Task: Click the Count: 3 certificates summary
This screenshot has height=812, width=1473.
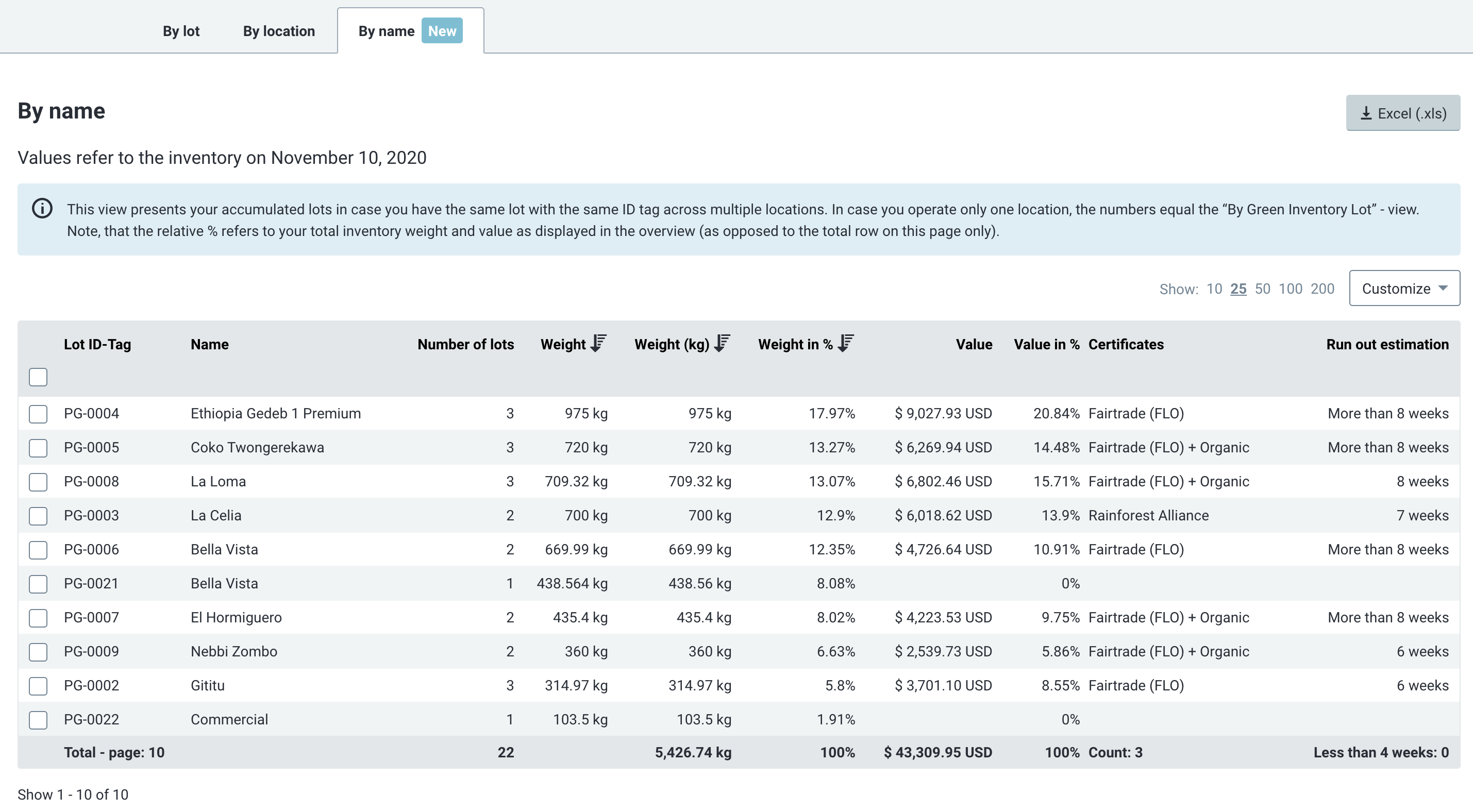Action: [x=1115, y=753]
